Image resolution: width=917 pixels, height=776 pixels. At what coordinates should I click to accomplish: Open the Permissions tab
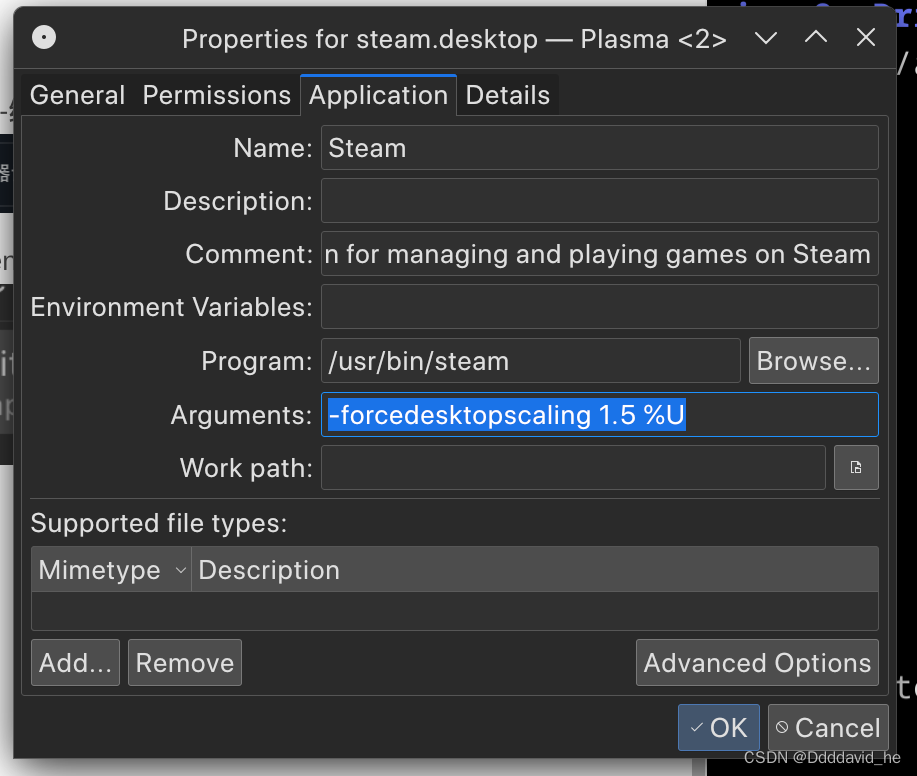[x=216, y=95]
